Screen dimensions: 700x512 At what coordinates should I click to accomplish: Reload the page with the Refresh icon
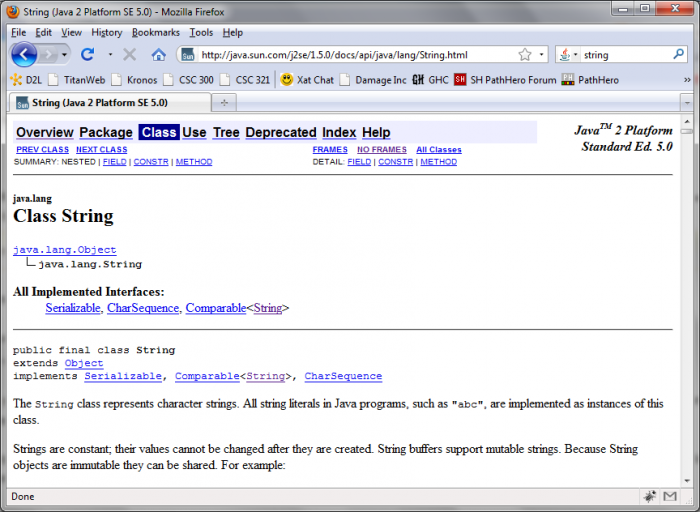88,54
